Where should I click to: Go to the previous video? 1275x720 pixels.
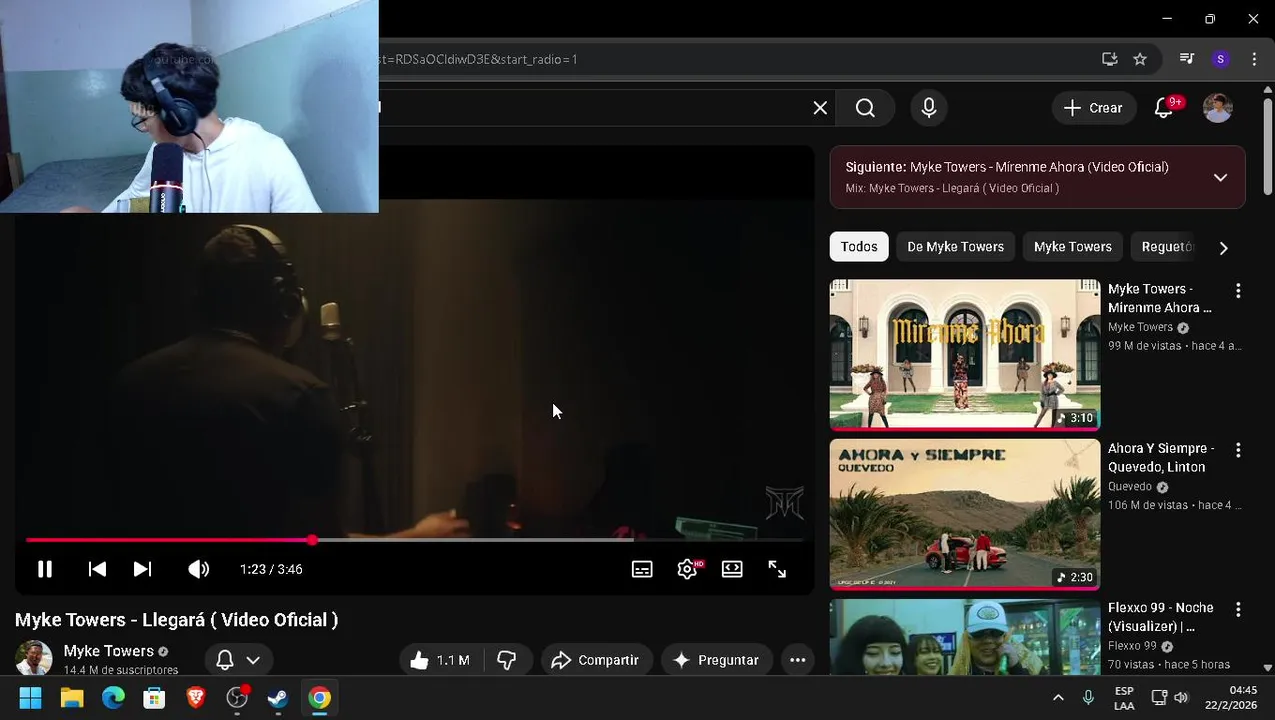click(x=97, y=569)
